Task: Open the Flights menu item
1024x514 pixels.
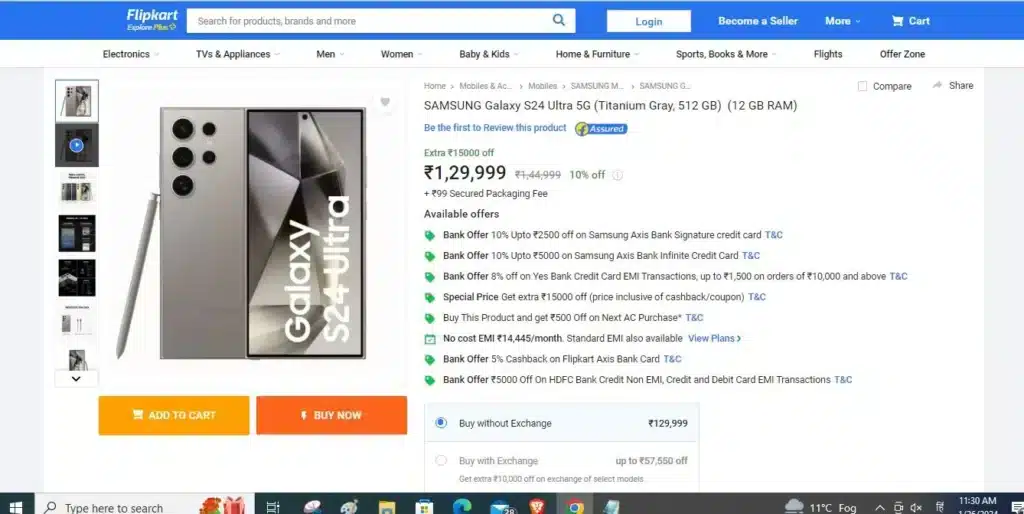Action: [827, 54]
